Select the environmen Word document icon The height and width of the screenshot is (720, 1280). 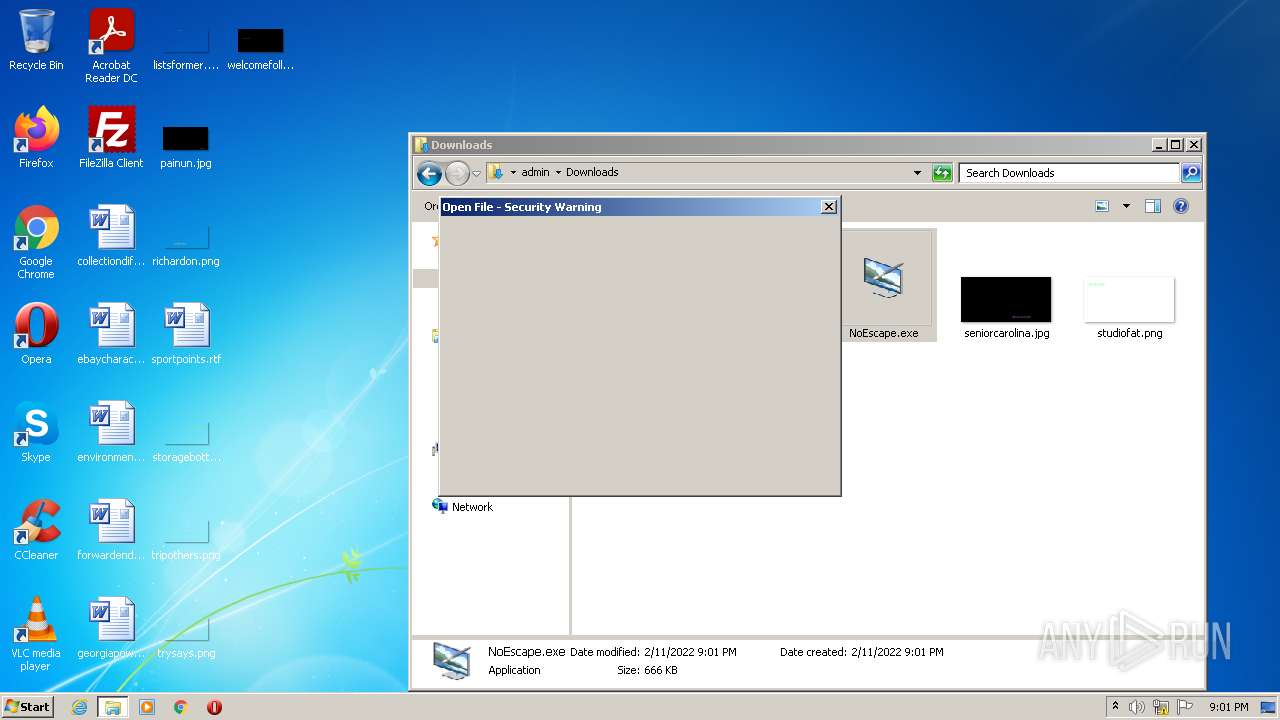(x=111, y=432)
